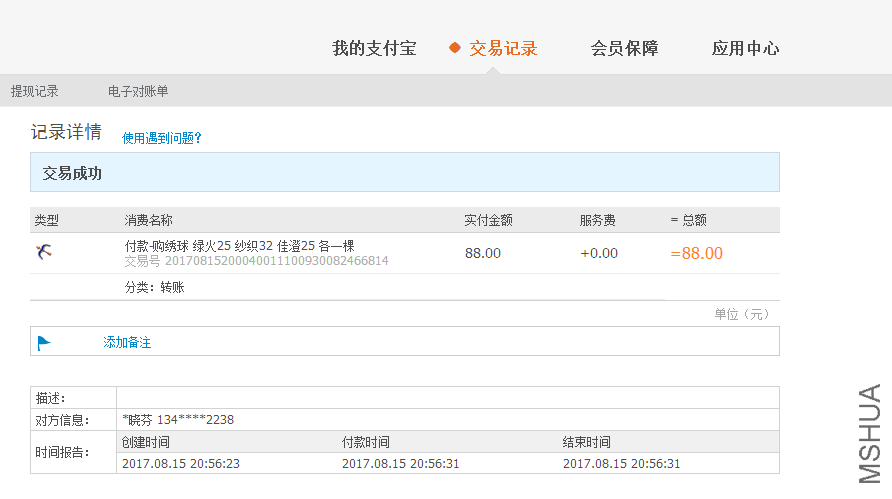
Task: Click the 结束时间 header cell
Action: pyautogui.click(x=587, y=442)
